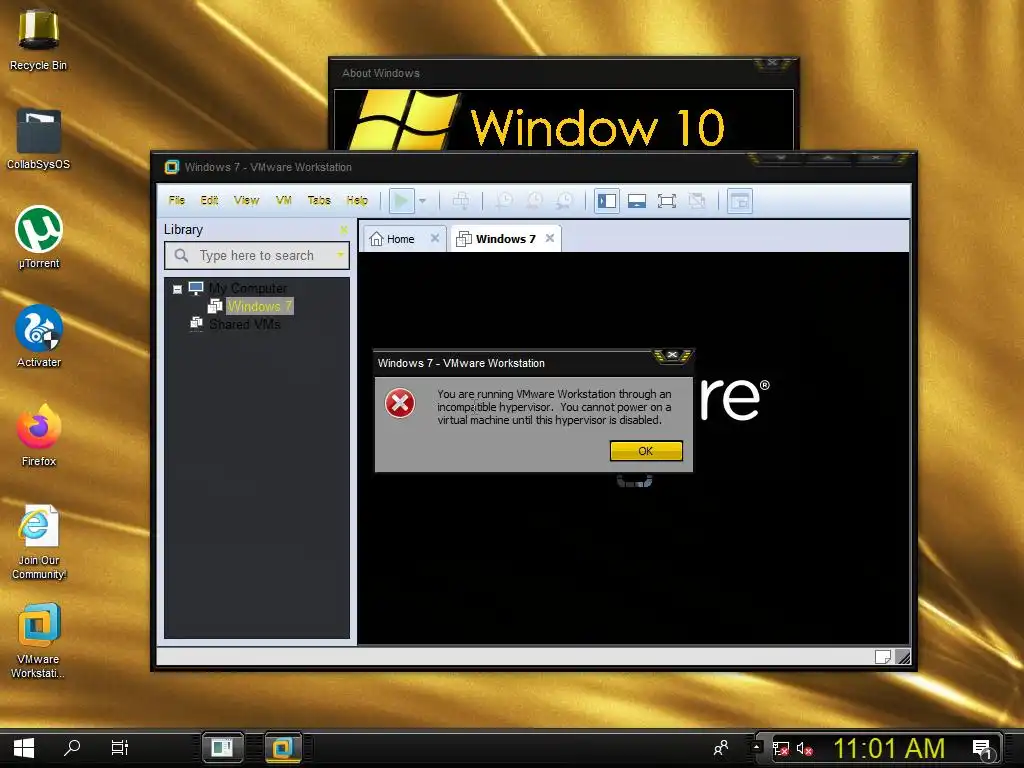Select the About Windows taskbar button
The image size is (1024, 768).
click(x=223, y=748)
